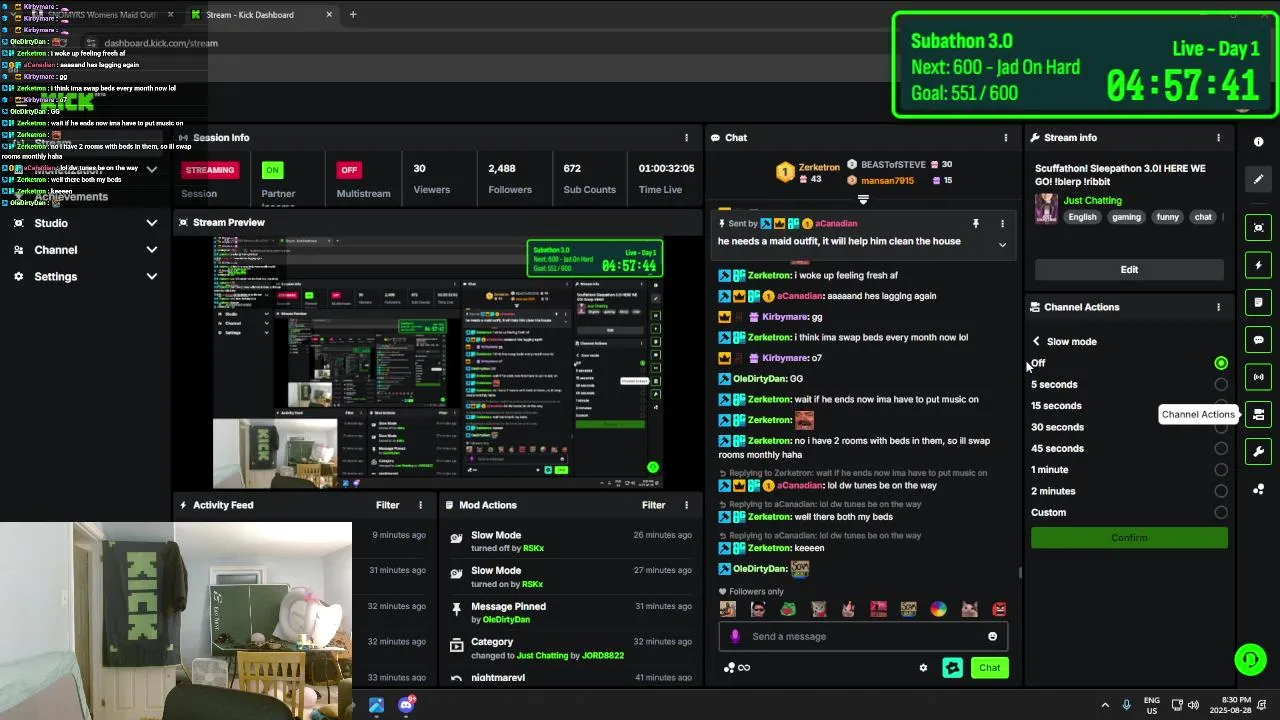Insert the green frog heart emote
This screenshot has height=720, width=1280.
[x=788, y=609]
